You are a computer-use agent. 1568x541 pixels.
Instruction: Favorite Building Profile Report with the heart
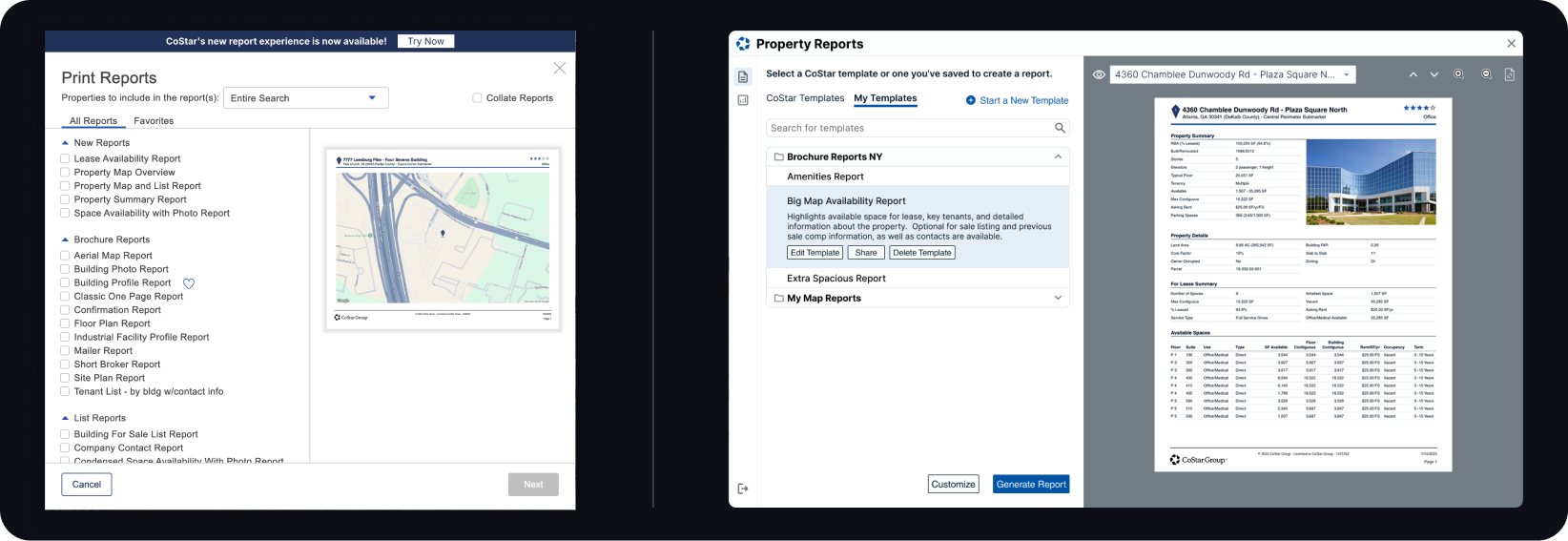(189, 283)
